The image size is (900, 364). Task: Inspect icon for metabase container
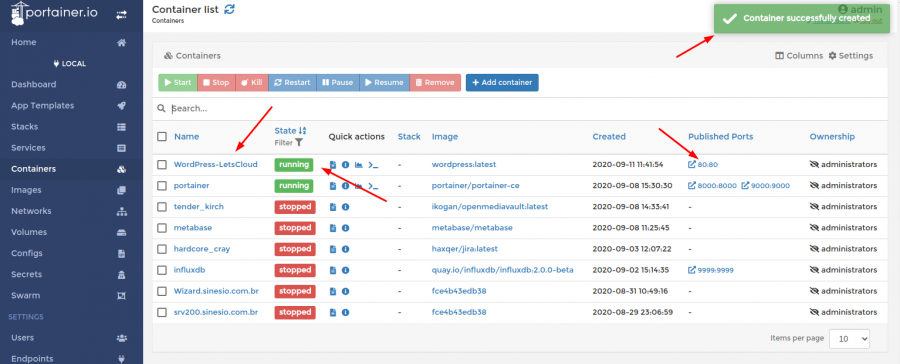tap(346, 228)
